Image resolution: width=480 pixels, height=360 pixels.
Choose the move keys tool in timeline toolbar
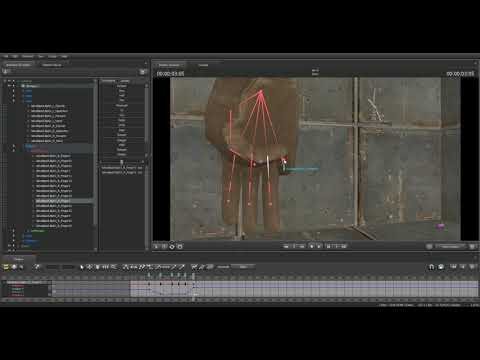pos(89,267)
